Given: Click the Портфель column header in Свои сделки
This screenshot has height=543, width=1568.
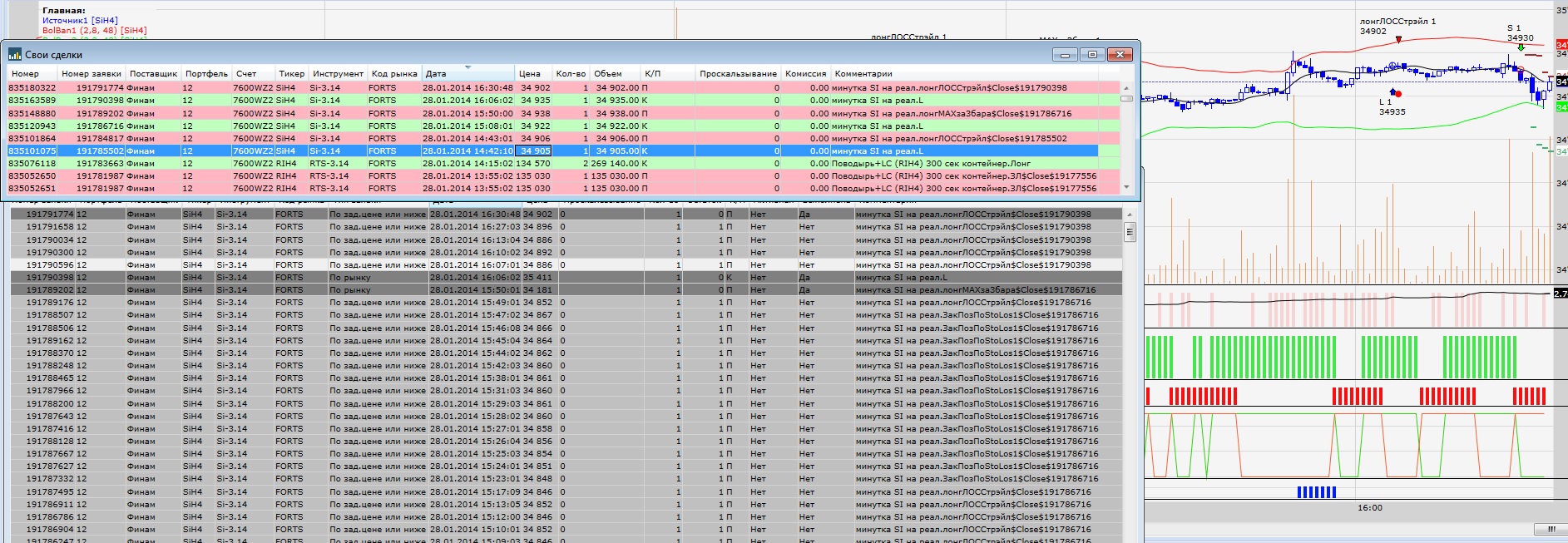Looking at the screenshot, I should pyautogui.click(x=206, y=73).
